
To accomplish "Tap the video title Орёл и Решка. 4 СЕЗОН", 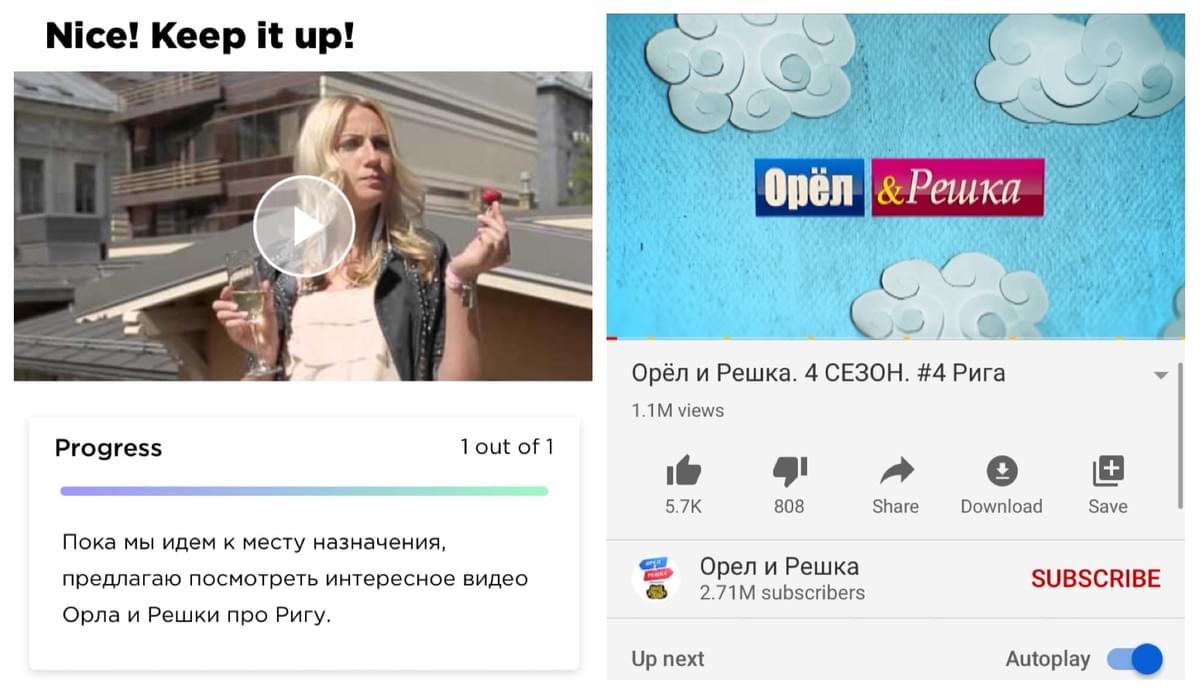I will (x=818, y=373).
